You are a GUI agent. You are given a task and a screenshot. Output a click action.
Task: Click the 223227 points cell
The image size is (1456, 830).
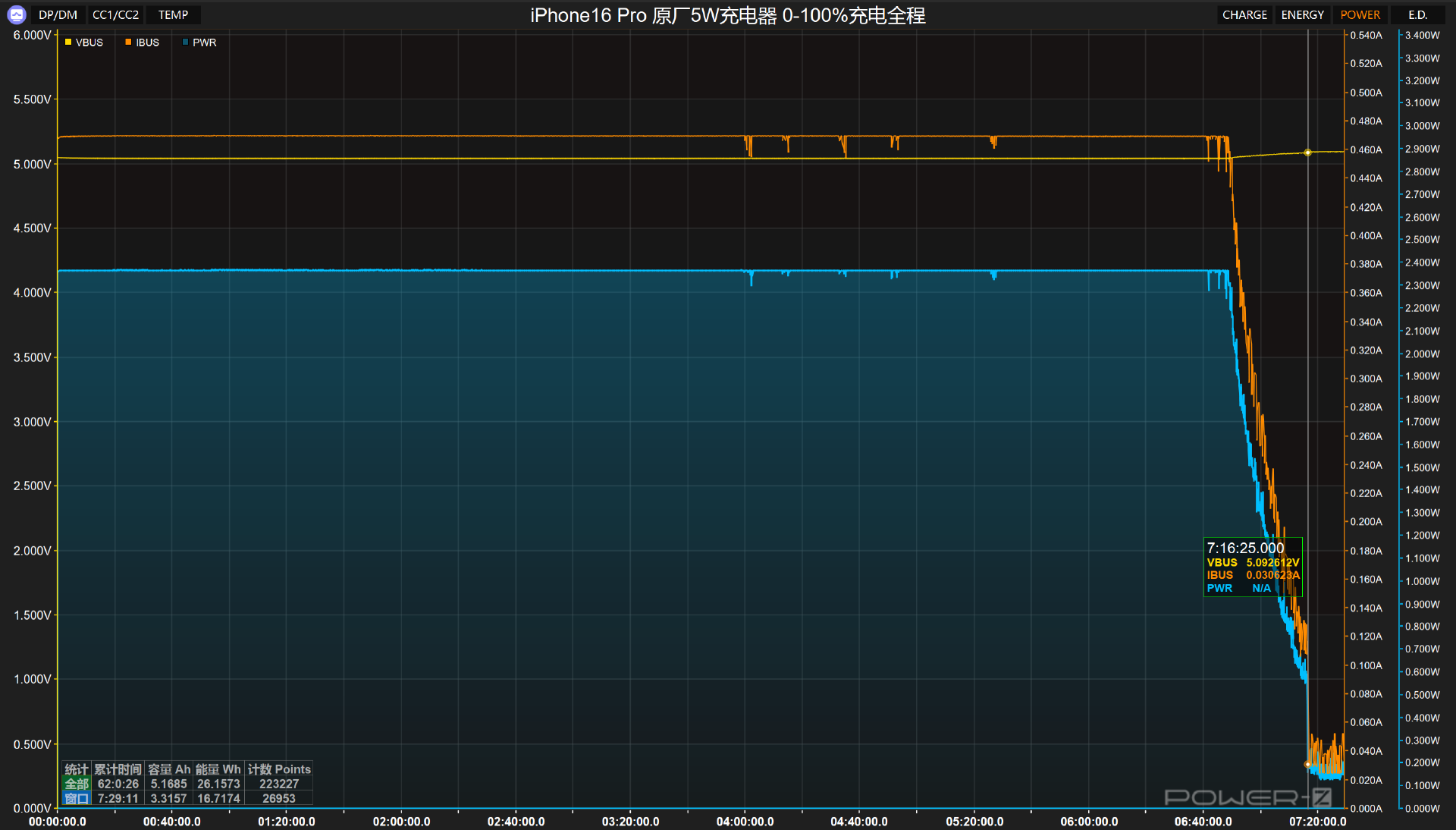pyautogui.click(x=279, y=784)
